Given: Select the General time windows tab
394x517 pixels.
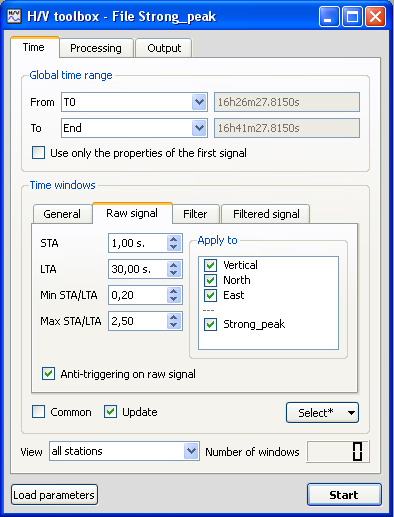Looking at the screenshot, I should [62, 214].
